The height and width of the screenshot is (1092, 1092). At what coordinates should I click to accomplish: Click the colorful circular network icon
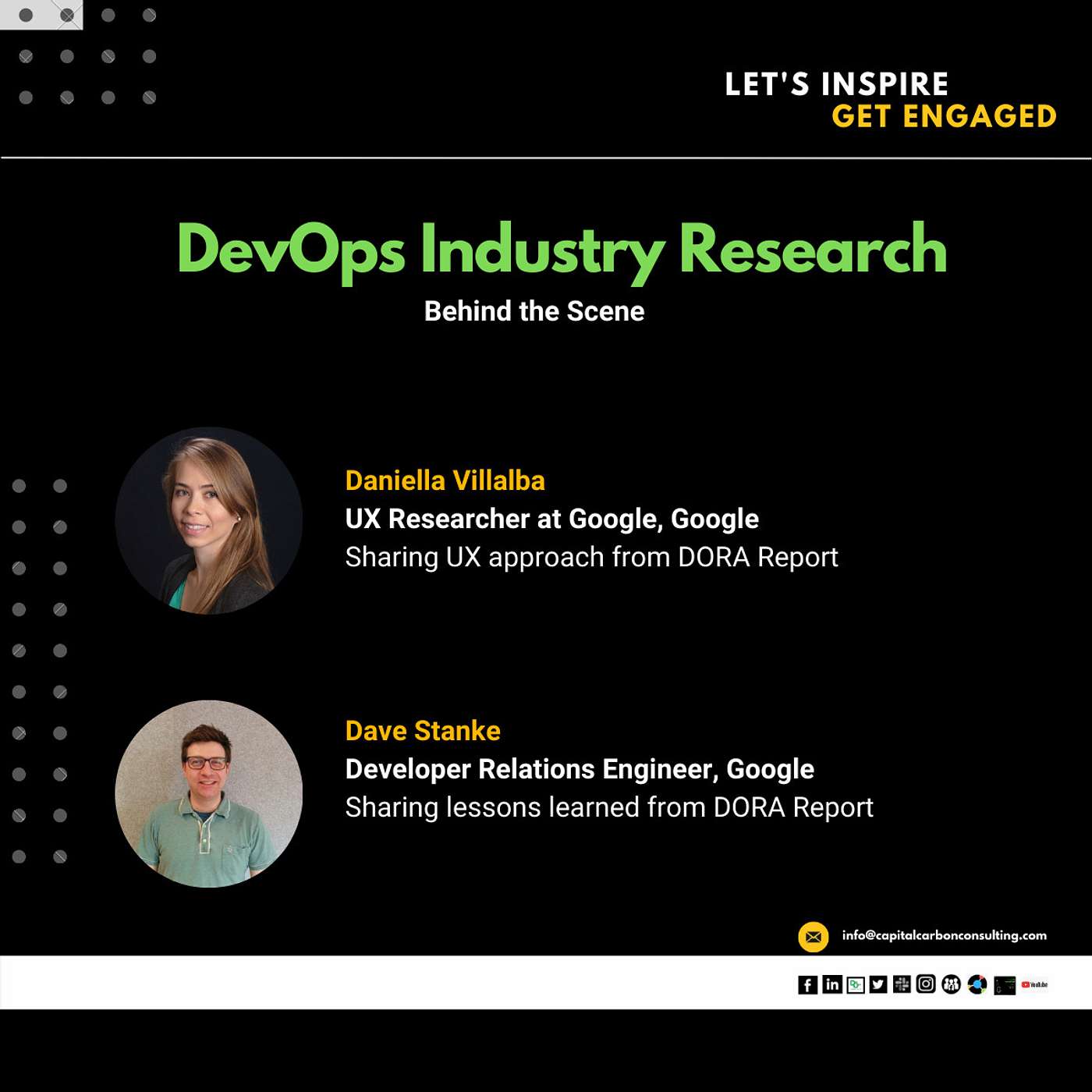[977, 984]
